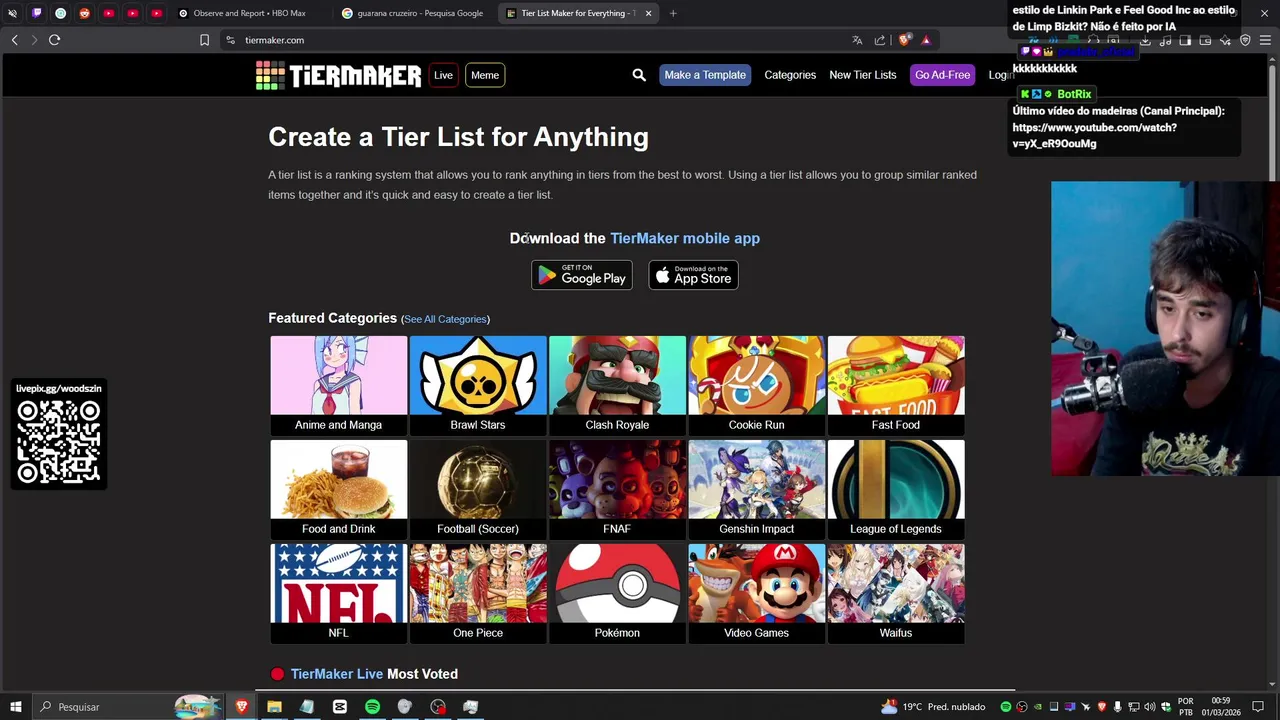Image resolution: width=1280 pixels, height=720 pixels.
Task: Get the app on Google Play
Action: click(582, 275)
